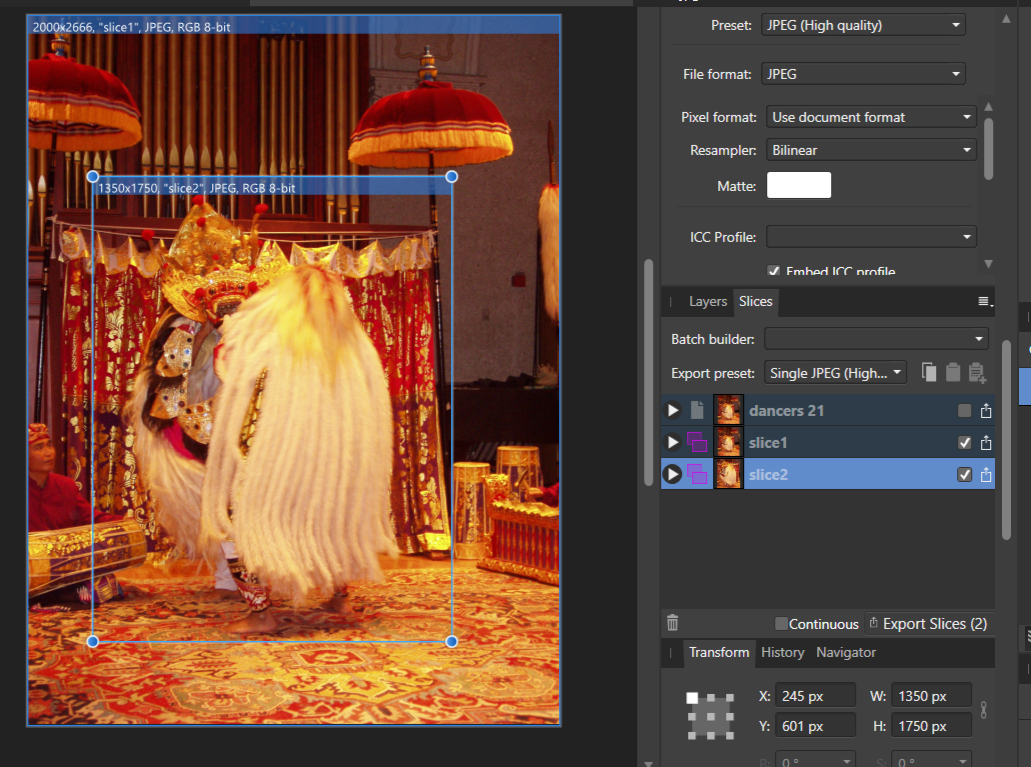The width and height of the screenshot is (1031, 767).
Task: Click the white Matte color swatch
Action: 798,184
